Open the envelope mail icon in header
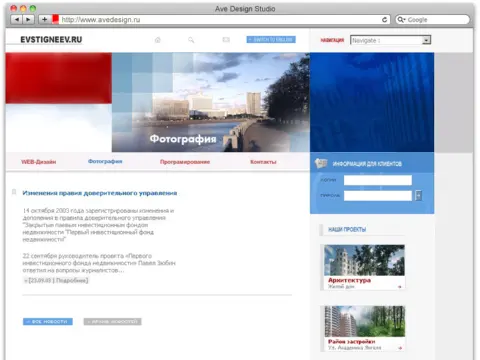Viewport: 480px width, 360px height. click(x=226, y=40)
